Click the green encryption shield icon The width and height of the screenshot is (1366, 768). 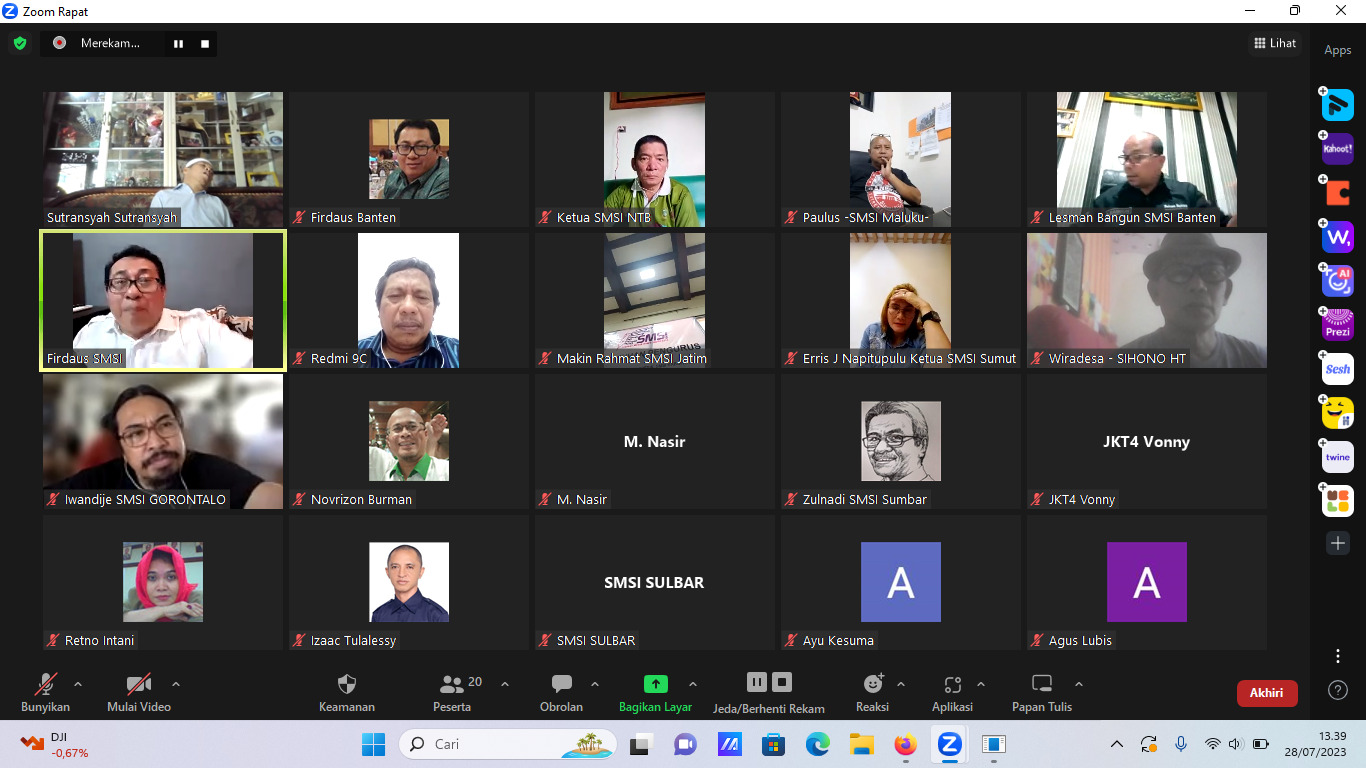point(20,43)
